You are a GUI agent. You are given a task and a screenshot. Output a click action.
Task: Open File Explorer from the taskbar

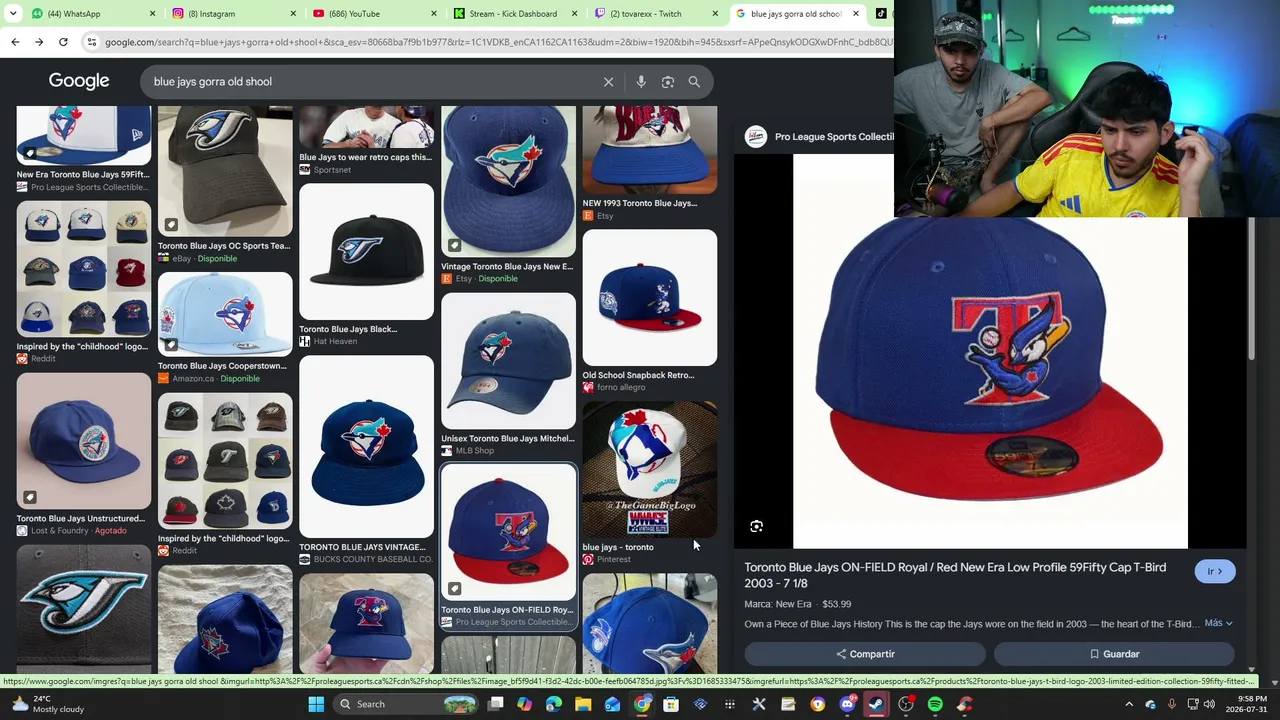click(x=583, y=704)
